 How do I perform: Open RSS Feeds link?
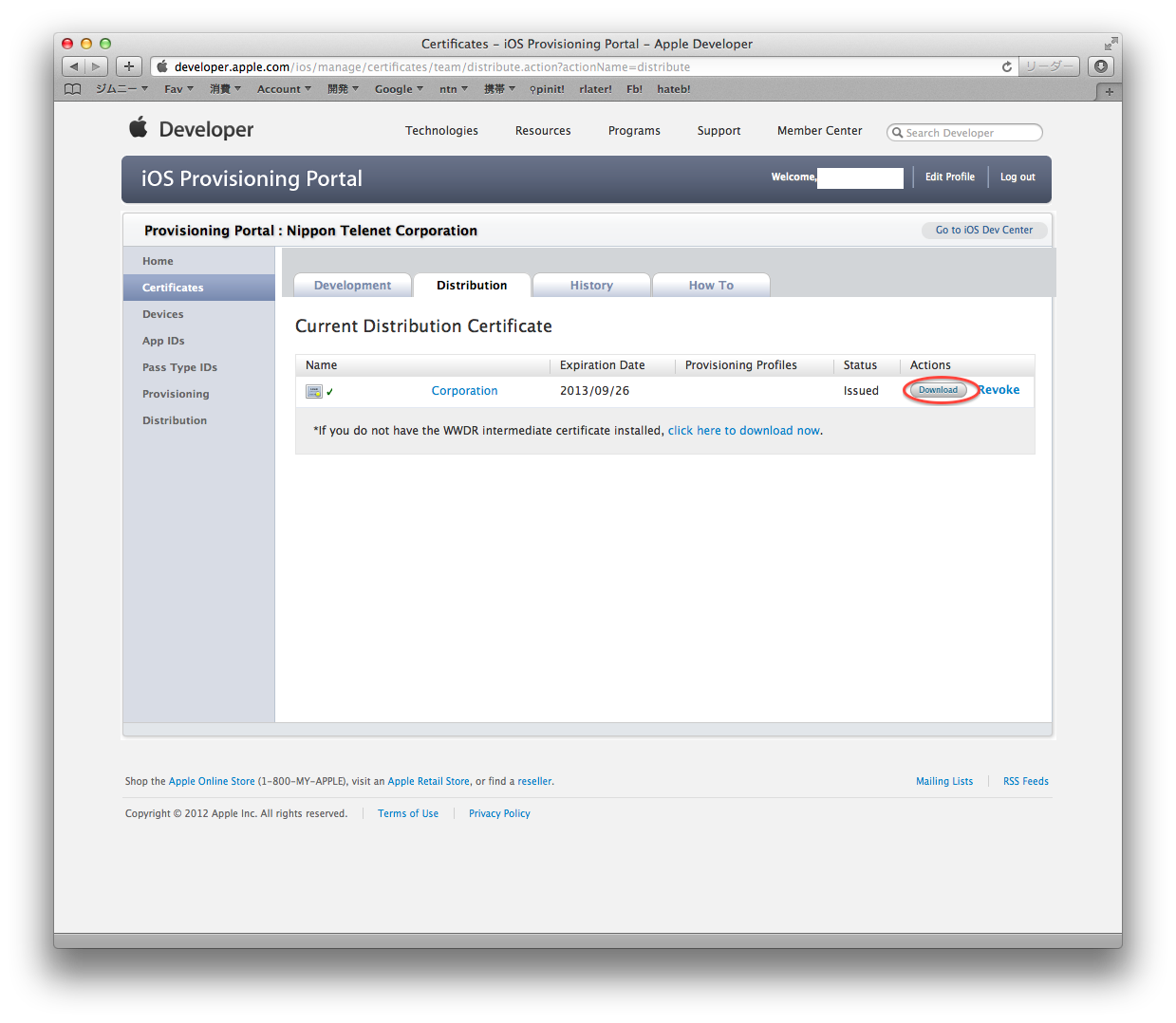(1026, 782)
